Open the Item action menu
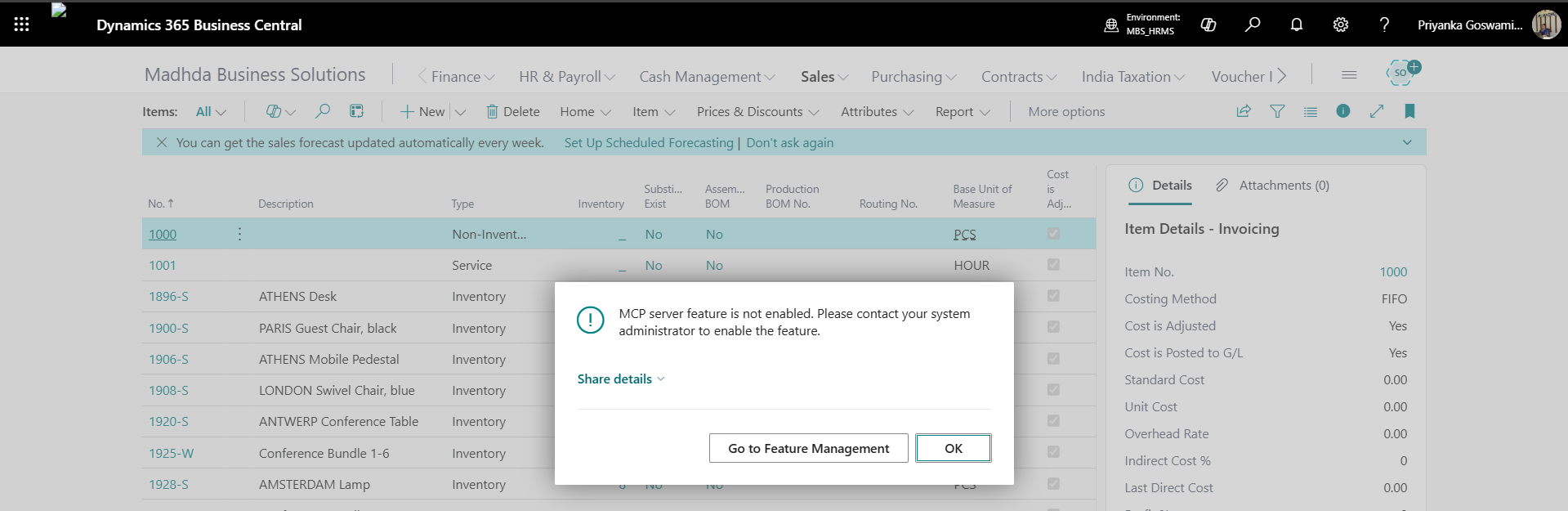The width and height of the screenshot is (1568, 511). [x=654, y=111]
